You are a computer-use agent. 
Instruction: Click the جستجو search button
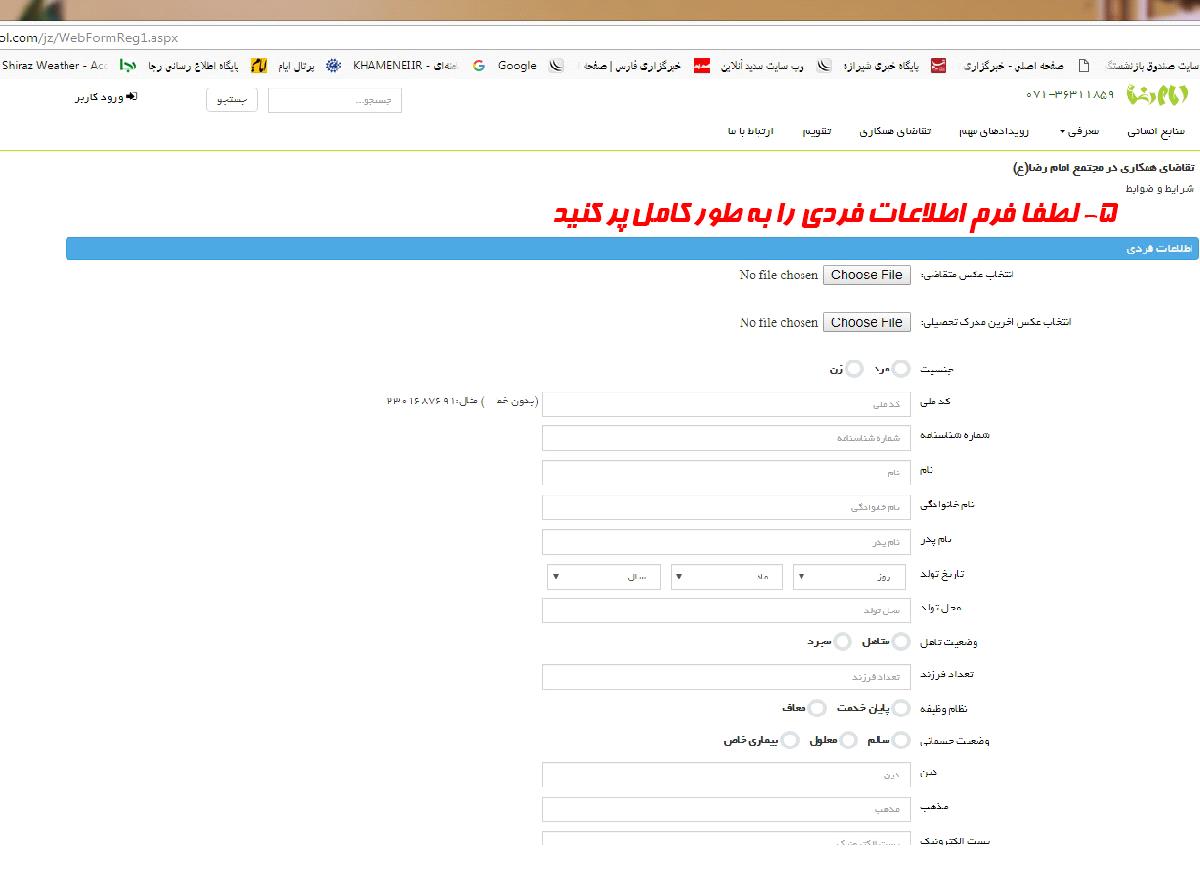tap(232, 99)
